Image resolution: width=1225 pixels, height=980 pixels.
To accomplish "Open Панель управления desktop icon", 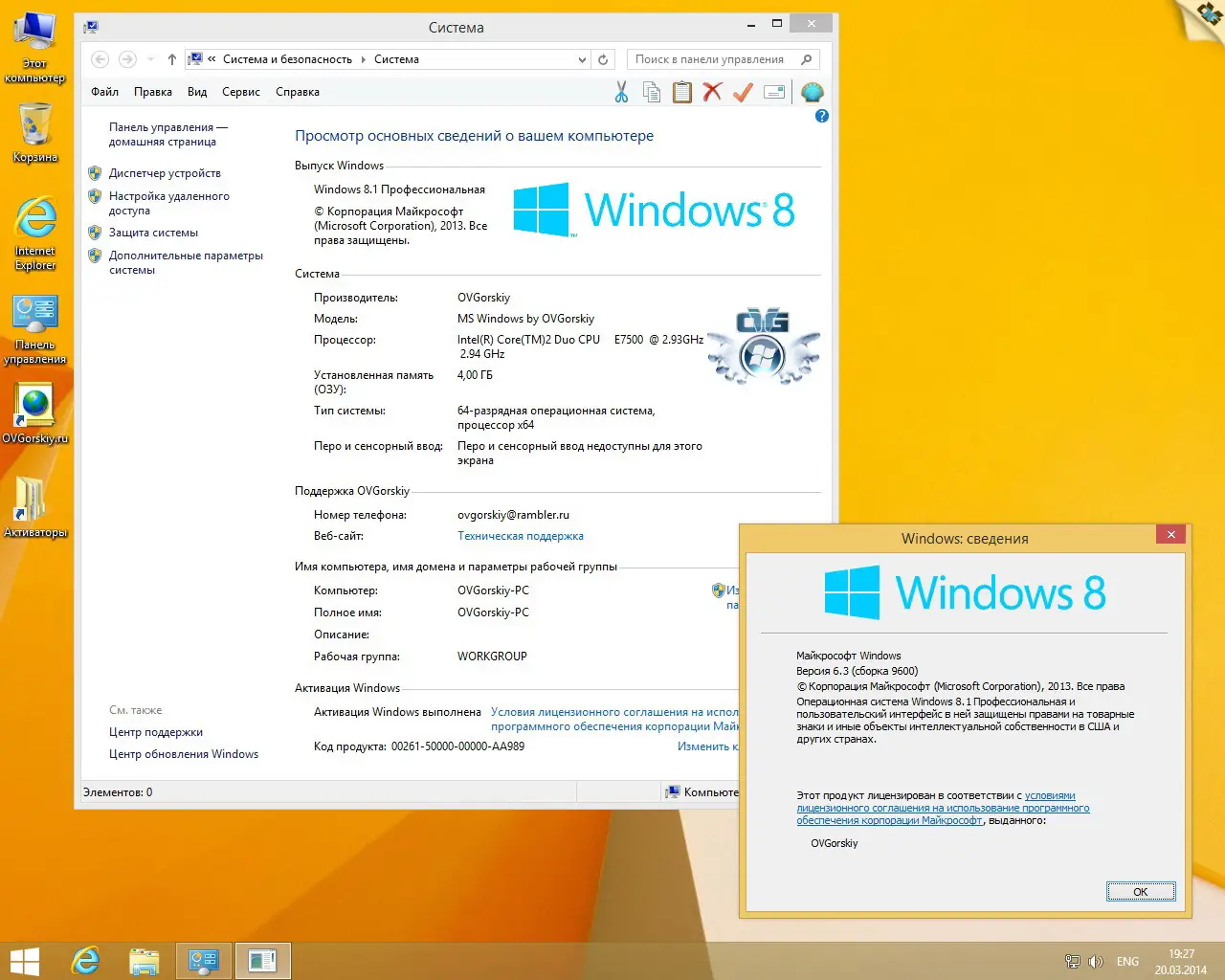I will pyautogui.click(x=35, y=329).
